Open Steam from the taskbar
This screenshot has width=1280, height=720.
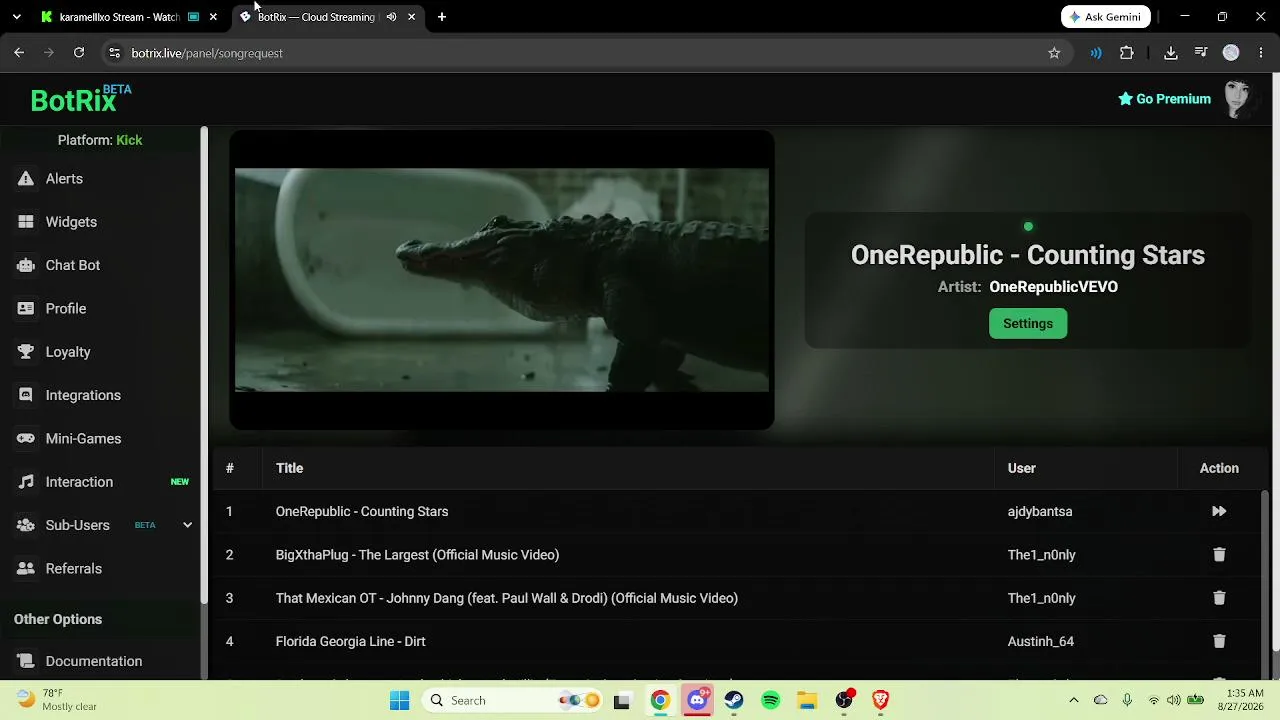(x=734, y=700)
